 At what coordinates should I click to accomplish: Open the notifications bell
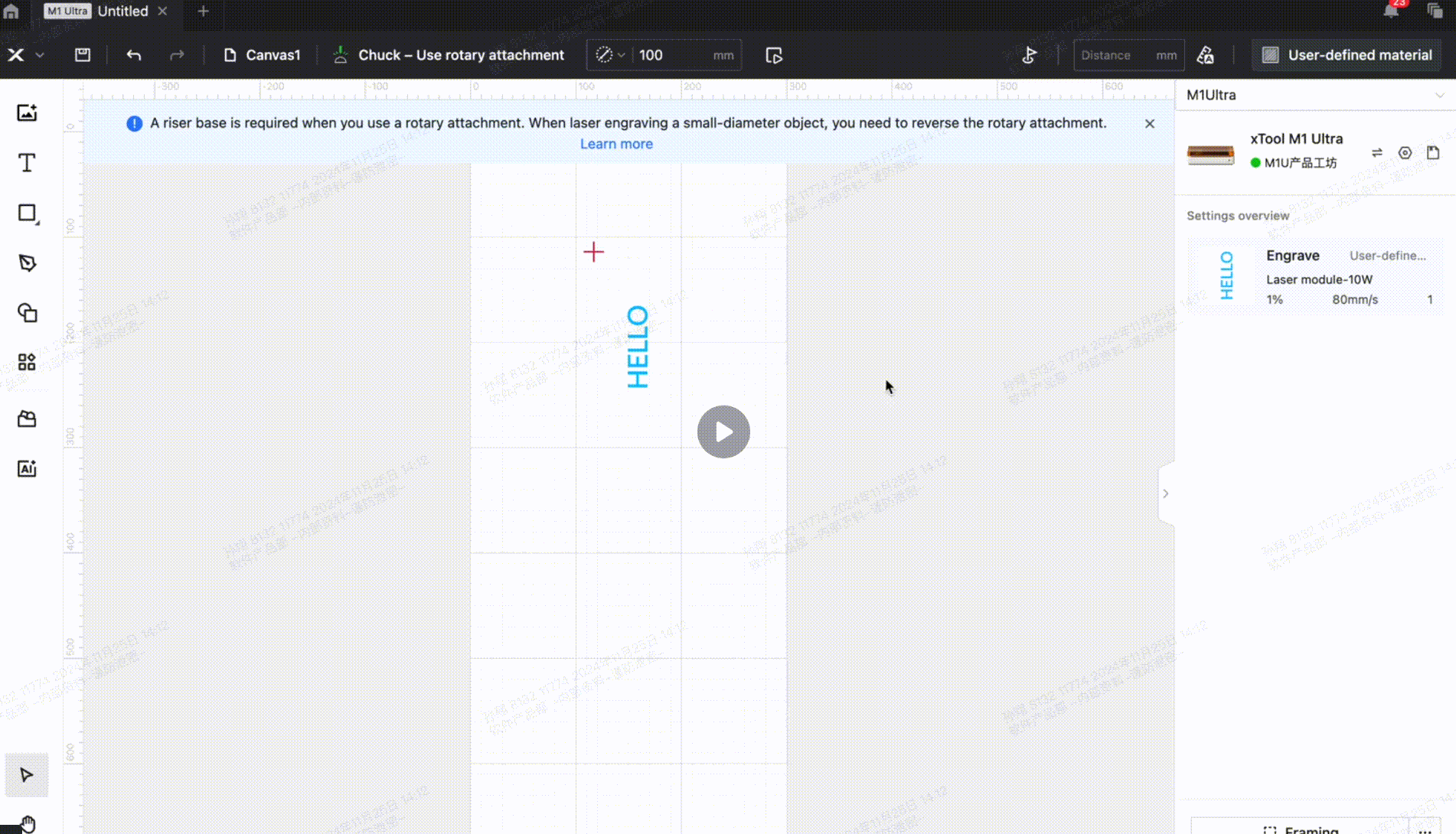(x=1391, y=11)
